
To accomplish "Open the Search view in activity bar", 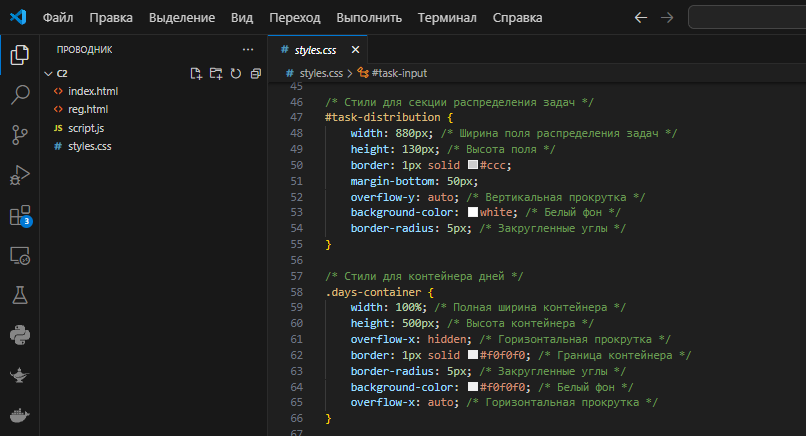I will coord(19,95).
